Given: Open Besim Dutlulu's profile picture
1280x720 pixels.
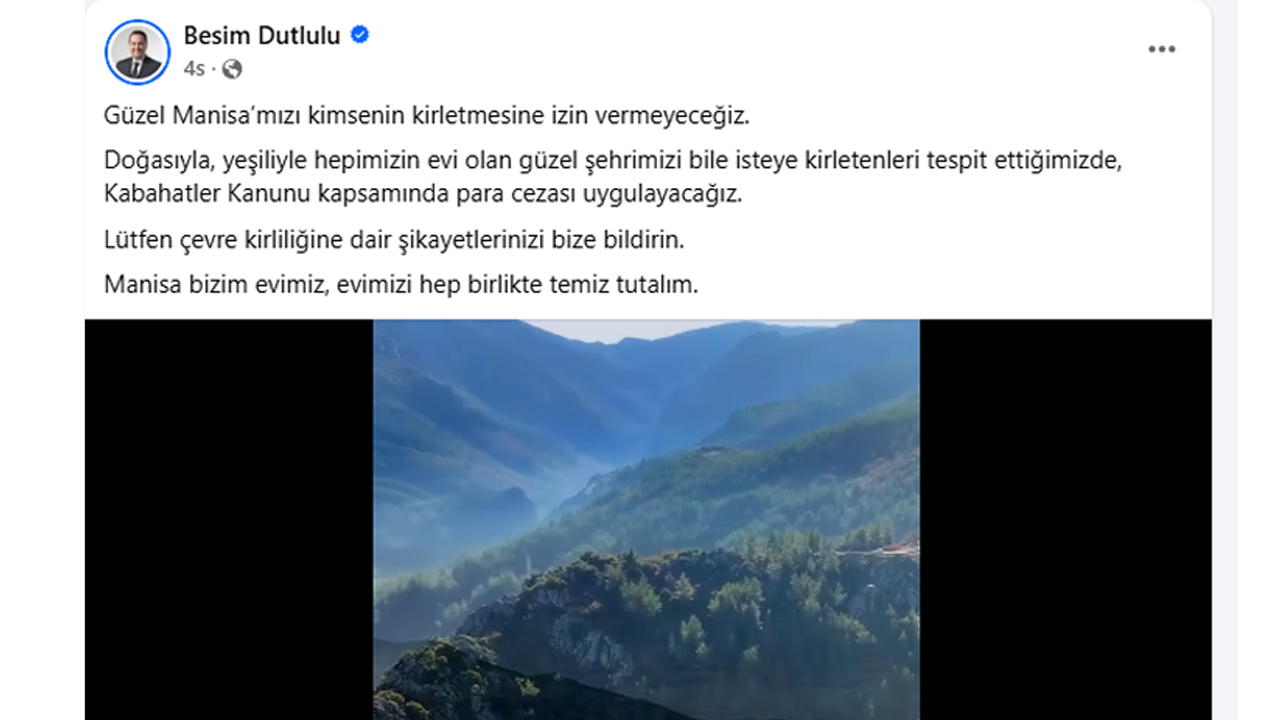Looking at the screenshot, I should (x=137, y=52).
